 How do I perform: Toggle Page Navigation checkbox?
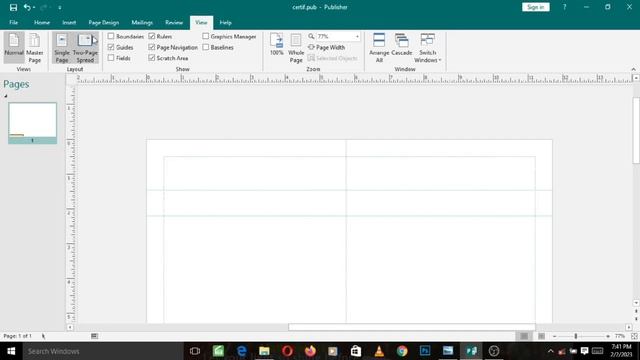click(x=152, y=47)
